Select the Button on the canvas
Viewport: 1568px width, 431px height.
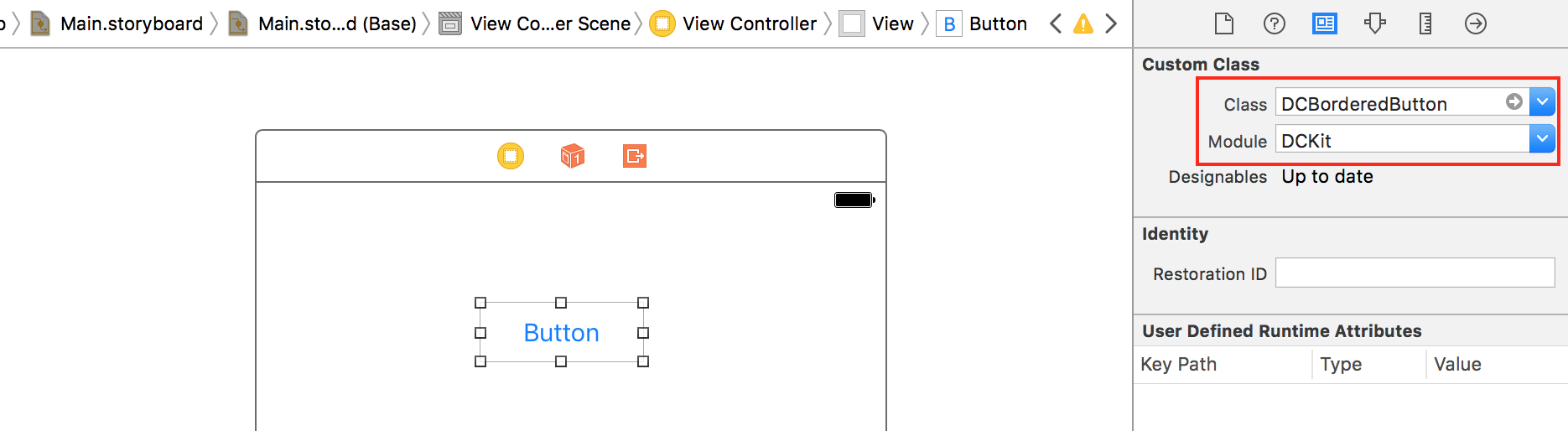(562, 333)
